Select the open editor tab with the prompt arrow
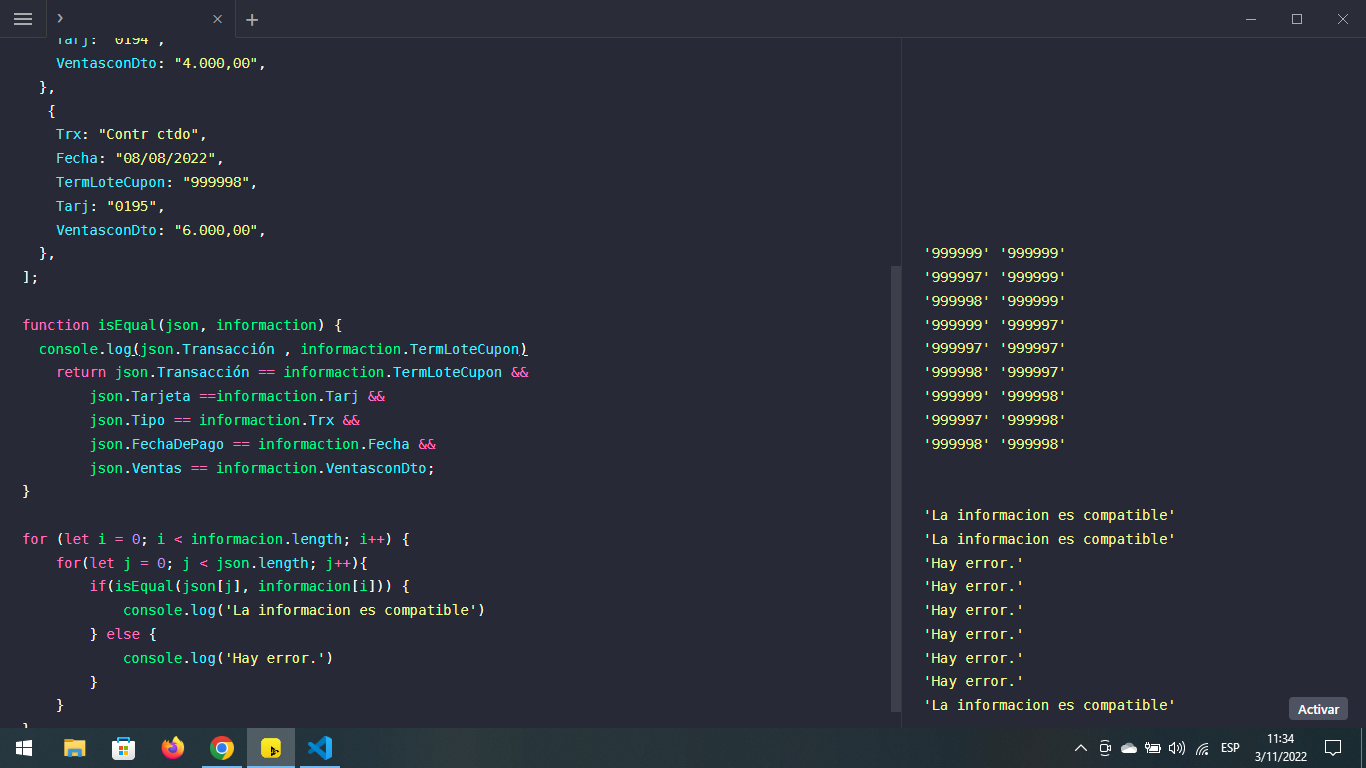1366x768 pixels. [141, 19]
